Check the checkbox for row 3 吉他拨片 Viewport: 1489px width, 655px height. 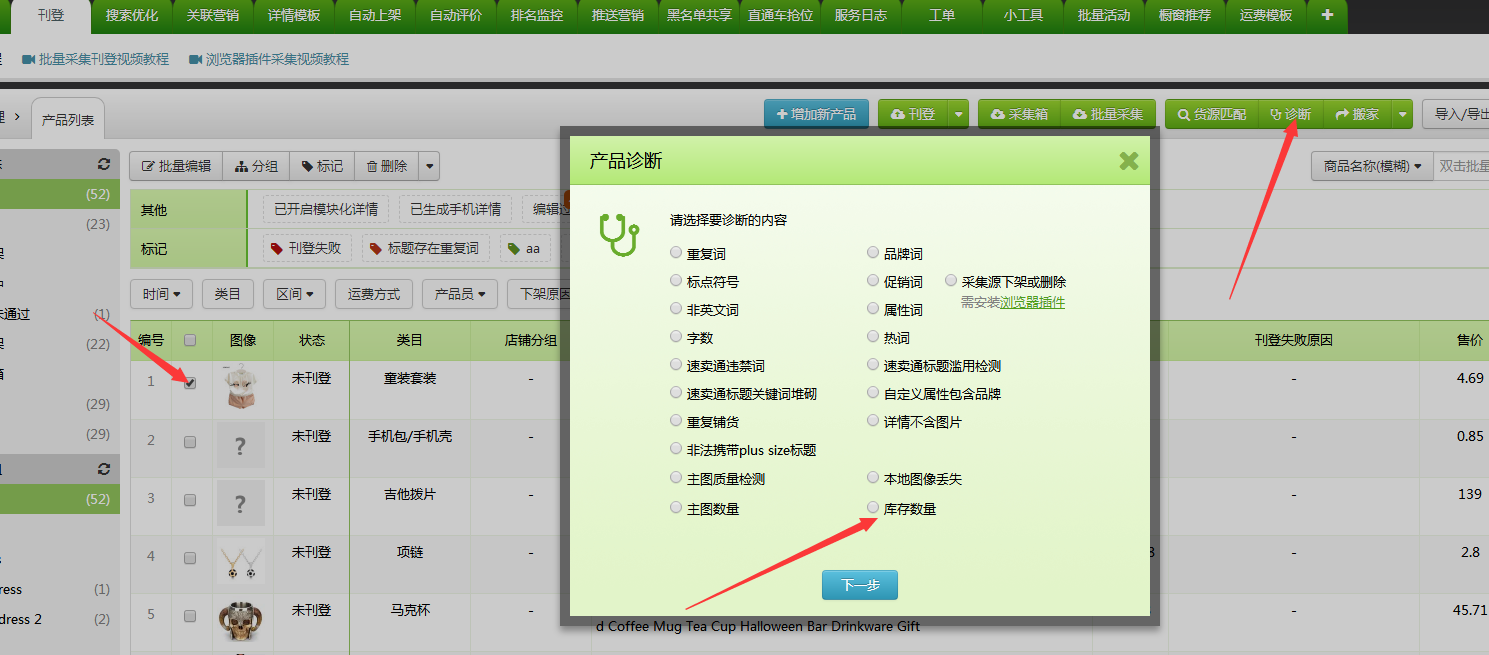(190, 500)
